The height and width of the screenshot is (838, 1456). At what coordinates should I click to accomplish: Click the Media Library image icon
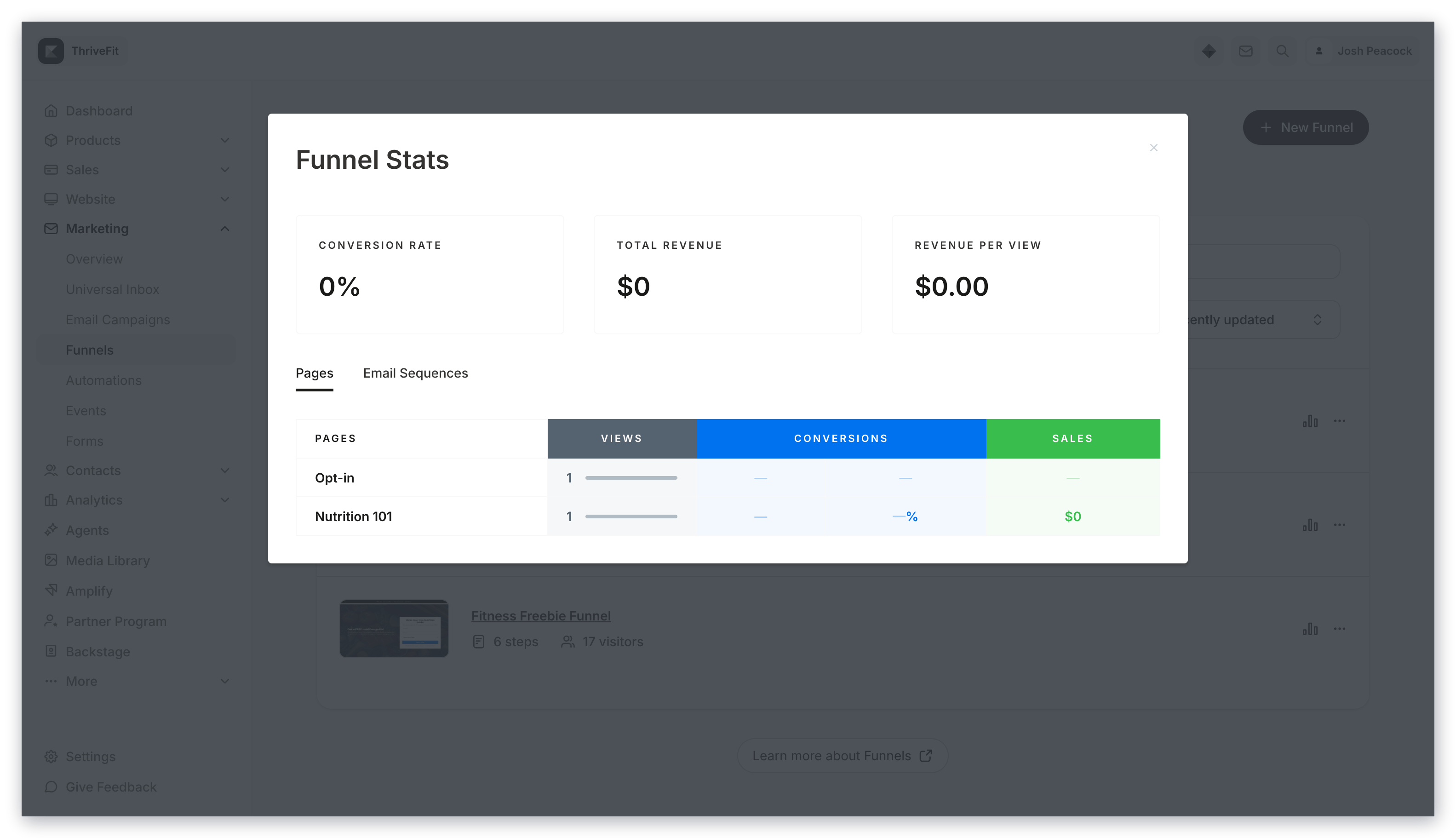(51, 560)
